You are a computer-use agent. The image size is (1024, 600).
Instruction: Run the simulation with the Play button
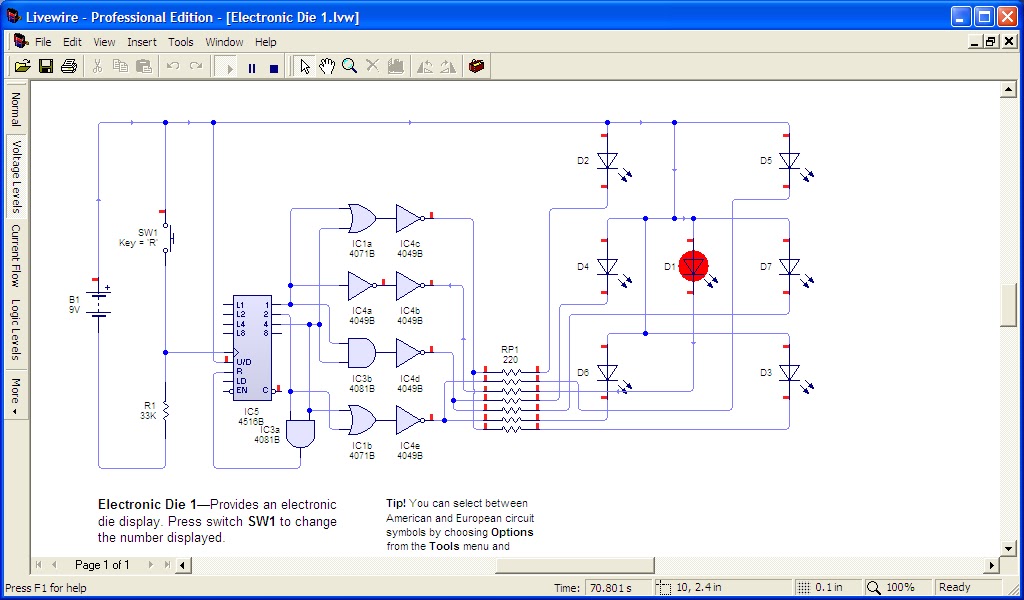click(x=228, y=67)
